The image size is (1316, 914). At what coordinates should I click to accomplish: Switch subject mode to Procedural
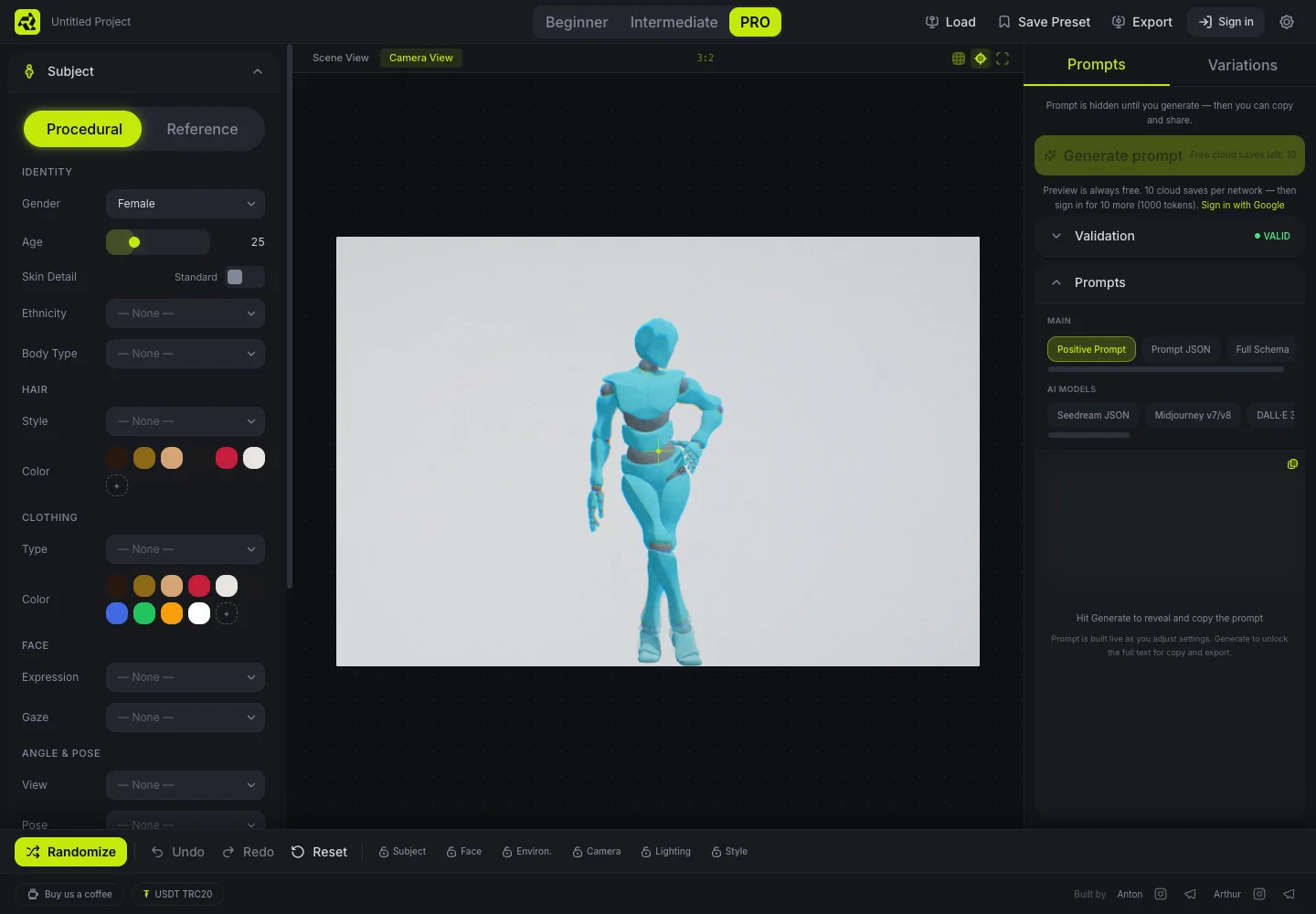click(x=83, y=129)
